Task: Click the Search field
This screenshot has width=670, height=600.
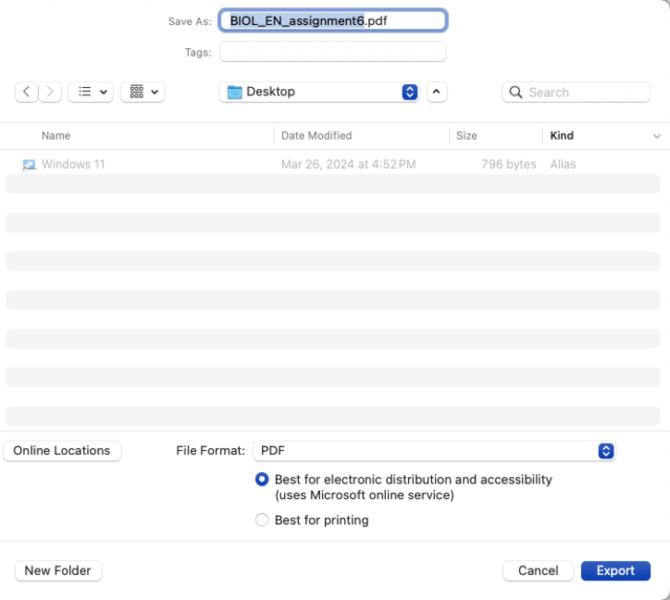Action: [x=576, y=92]
